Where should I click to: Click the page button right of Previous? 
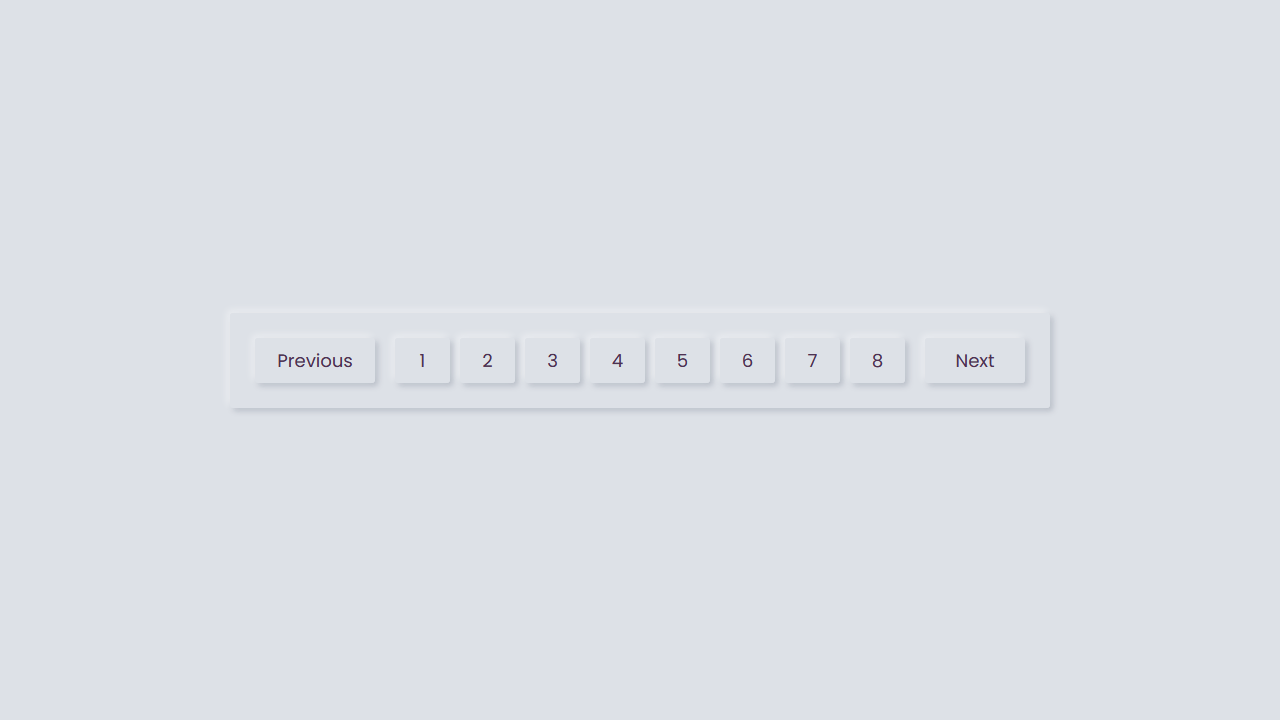click(x=422, y=361)
